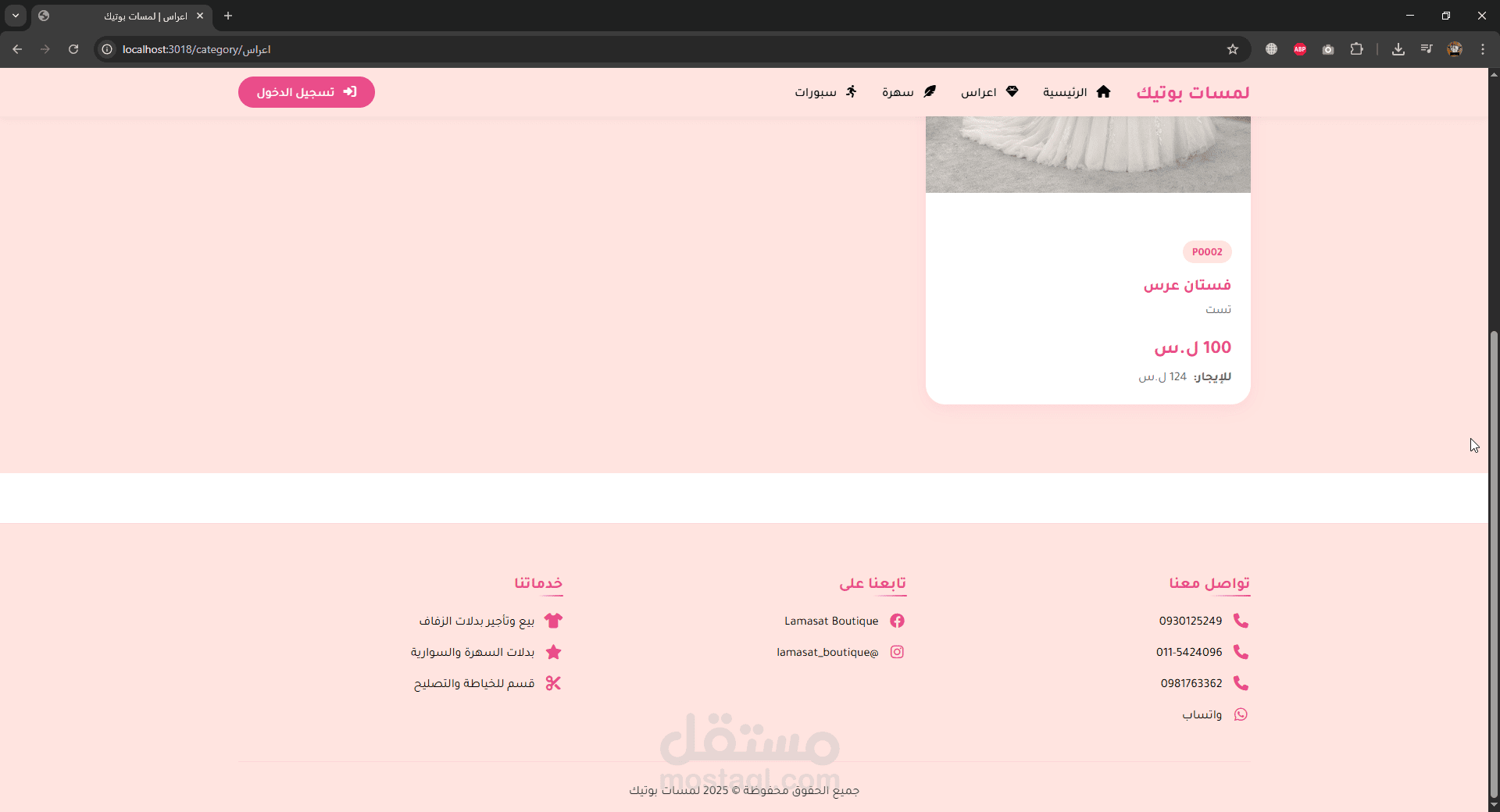
Task: Click phone number 011-5424096
Action: [x=1189, y=652]
